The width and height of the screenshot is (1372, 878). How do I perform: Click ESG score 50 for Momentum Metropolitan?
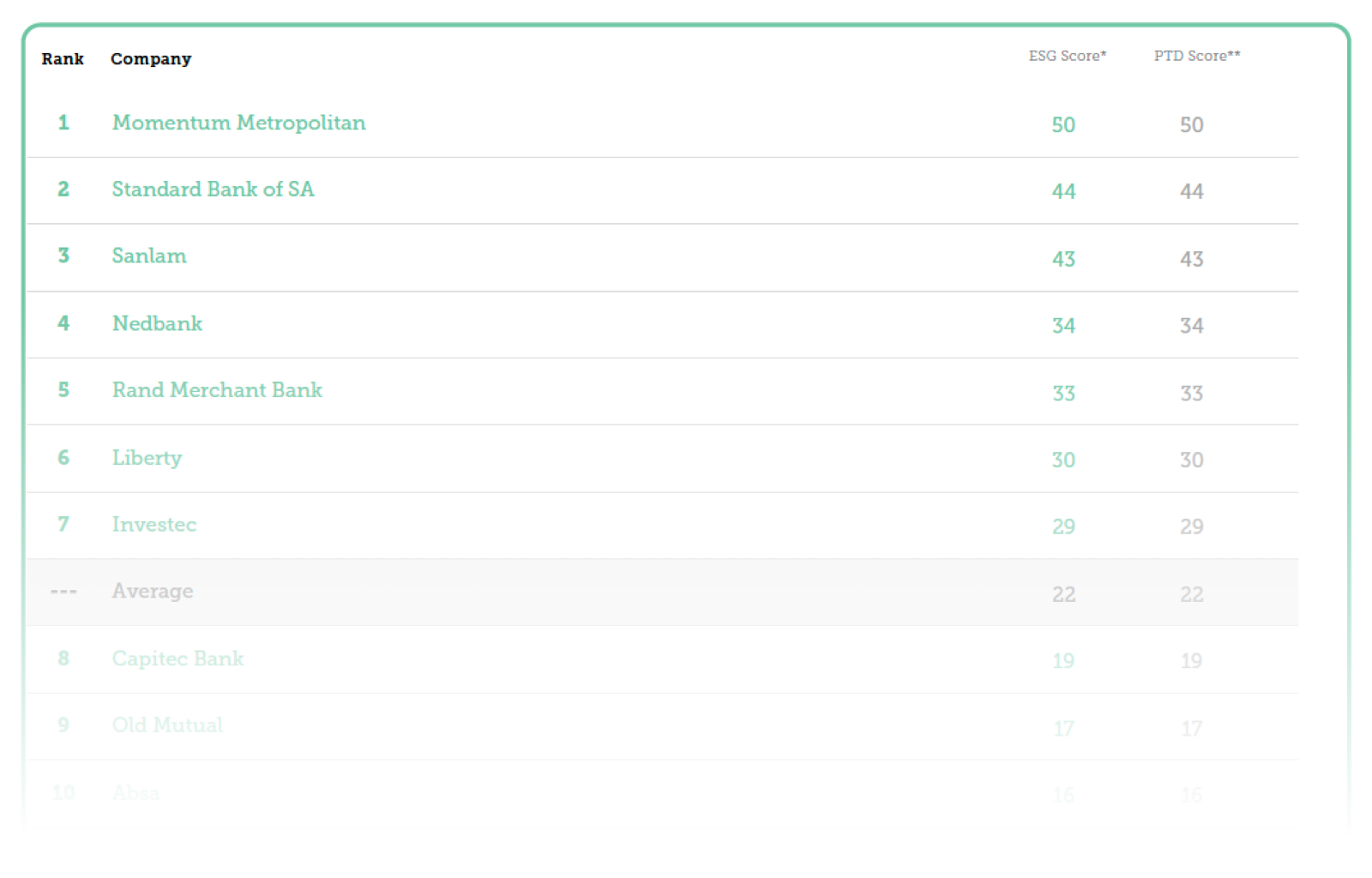1063,125
